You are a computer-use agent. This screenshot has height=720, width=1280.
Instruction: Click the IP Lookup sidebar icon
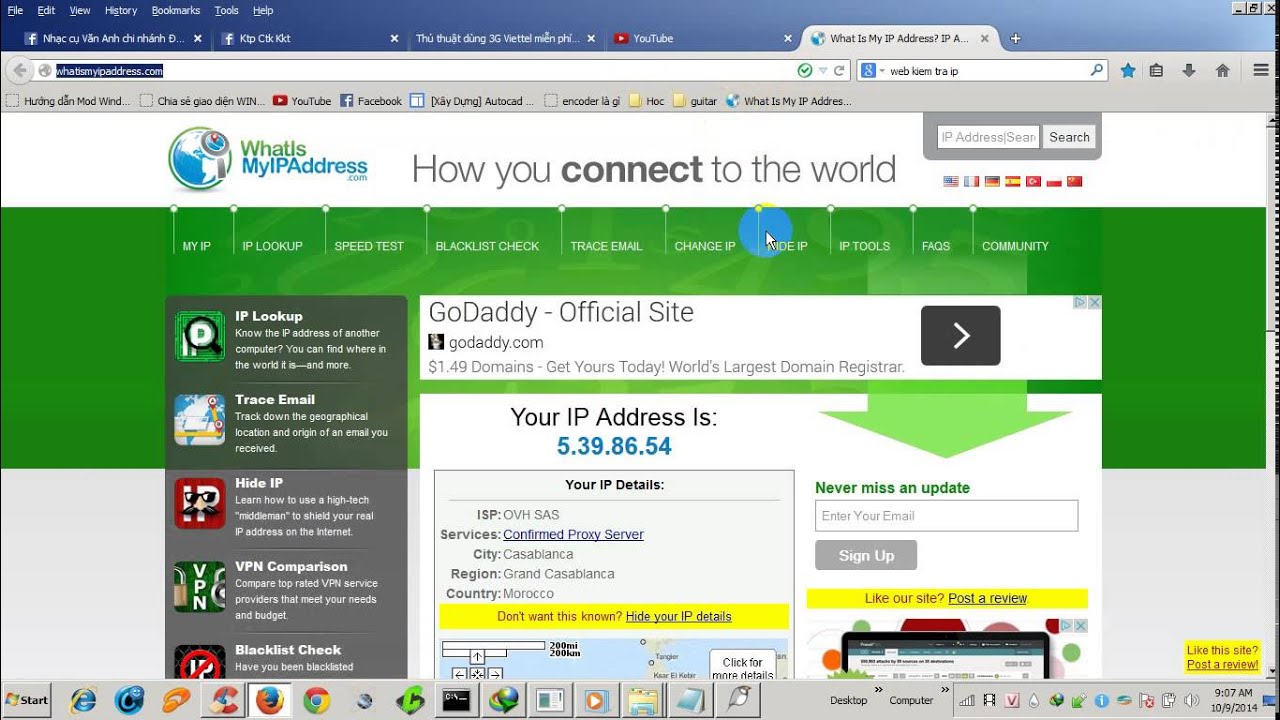(200, 336)
